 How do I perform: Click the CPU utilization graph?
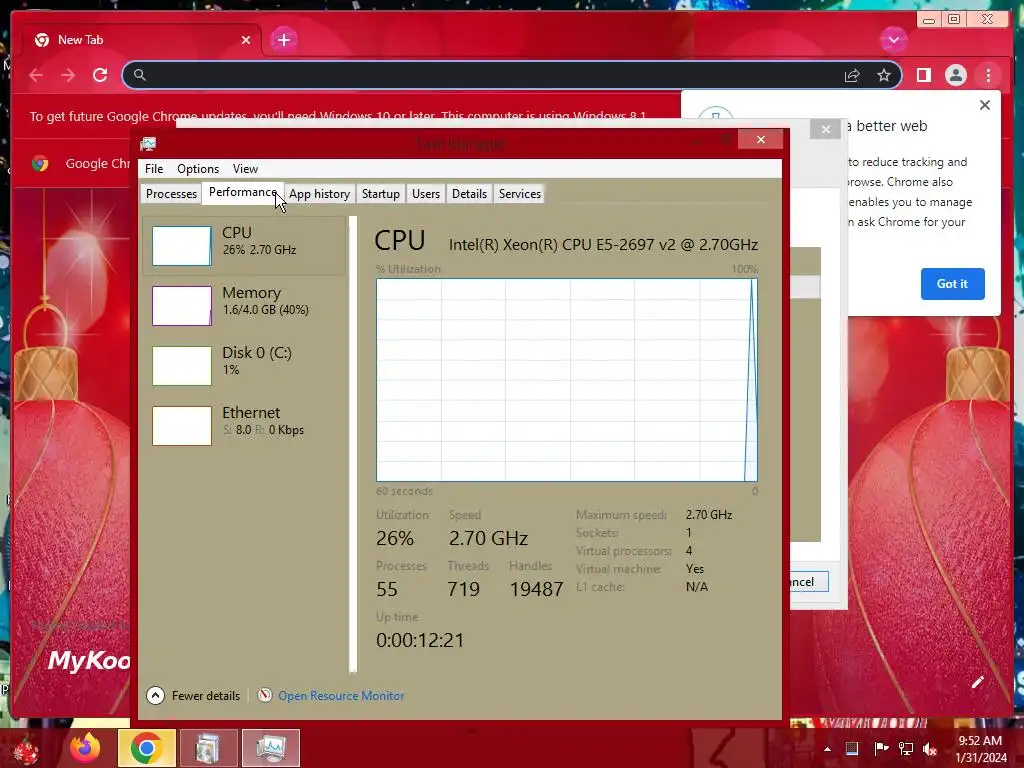567,380
